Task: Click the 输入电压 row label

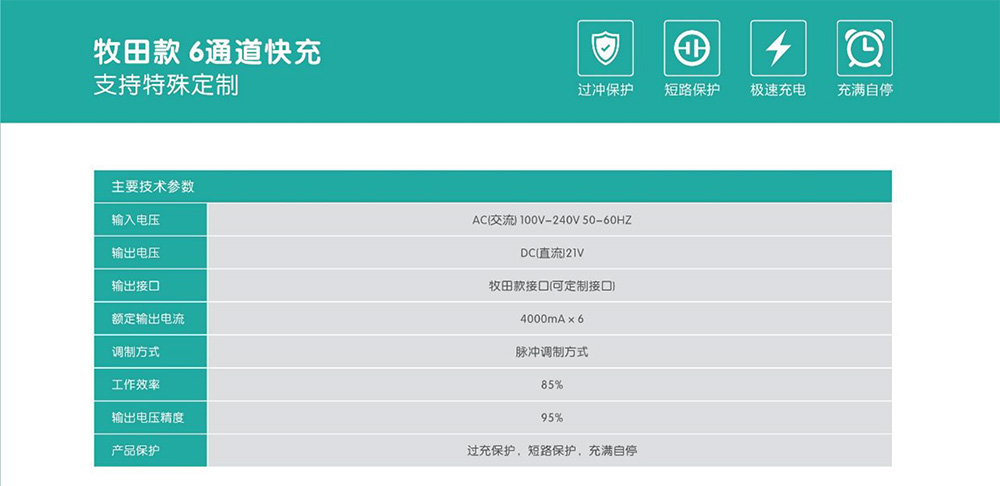Action: click(x=135, y=220)
